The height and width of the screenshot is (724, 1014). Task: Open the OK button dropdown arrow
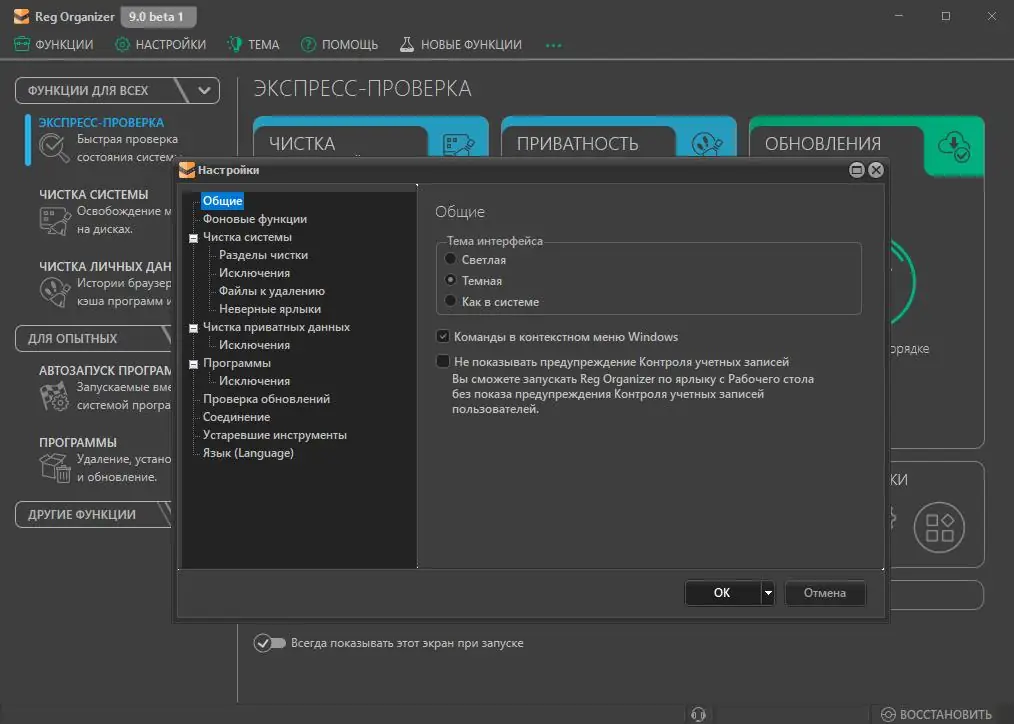pyautogui.click(x=768, y=593)
